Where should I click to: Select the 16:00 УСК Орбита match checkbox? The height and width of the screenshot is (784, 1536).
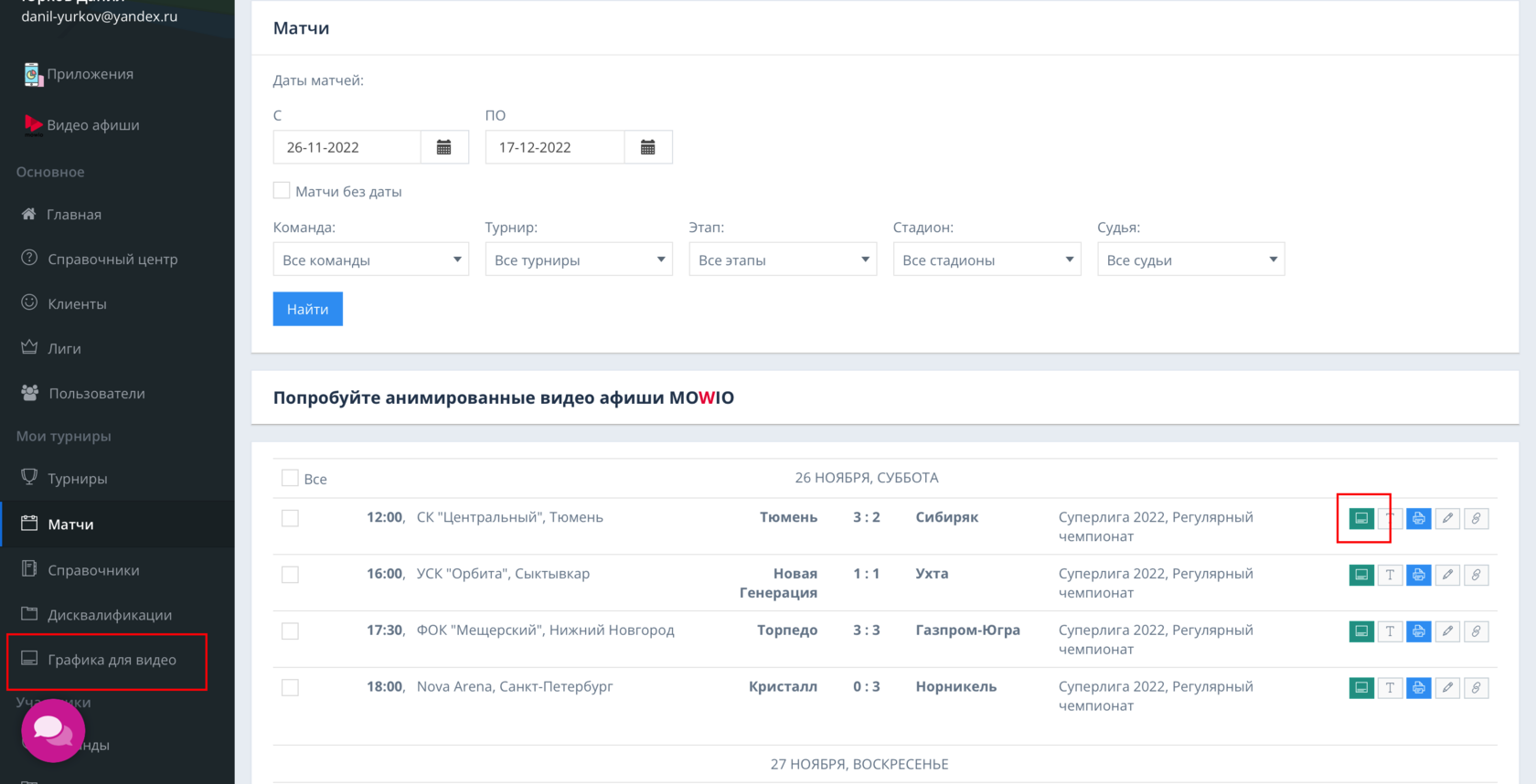[x=290, y=575]
